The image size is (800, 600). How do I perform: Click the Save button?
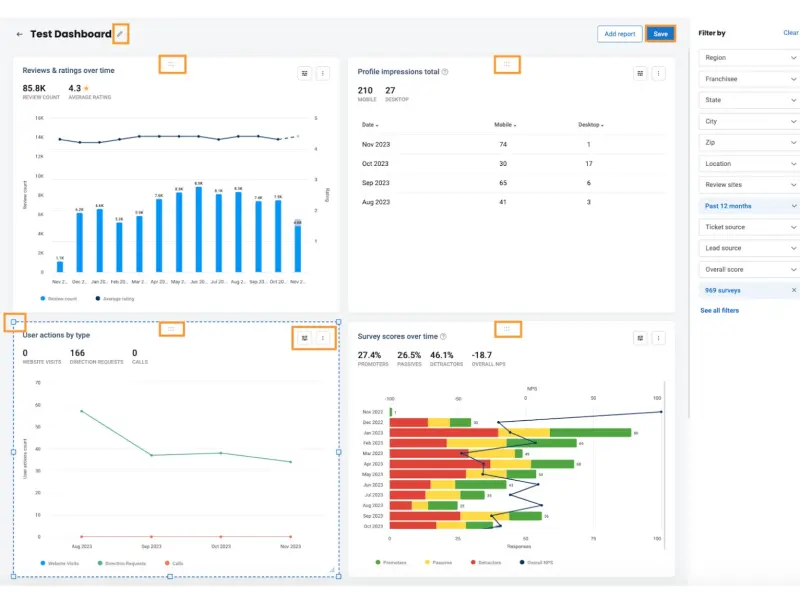[x=660, y=34]
